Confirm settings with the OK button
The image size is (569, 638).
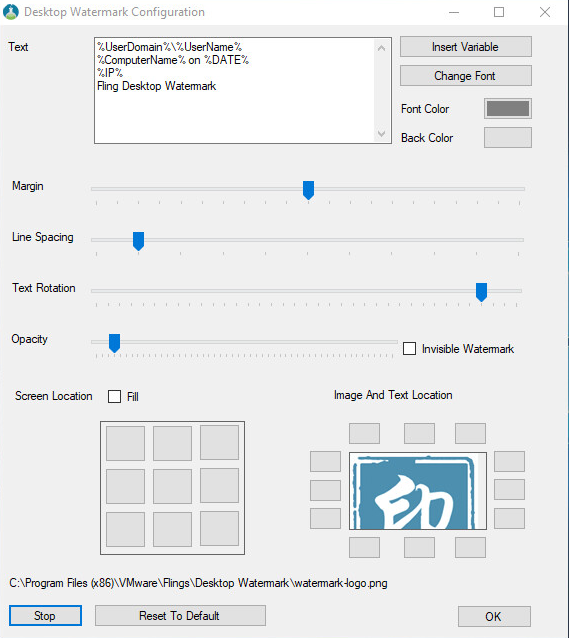coord(494,616)
